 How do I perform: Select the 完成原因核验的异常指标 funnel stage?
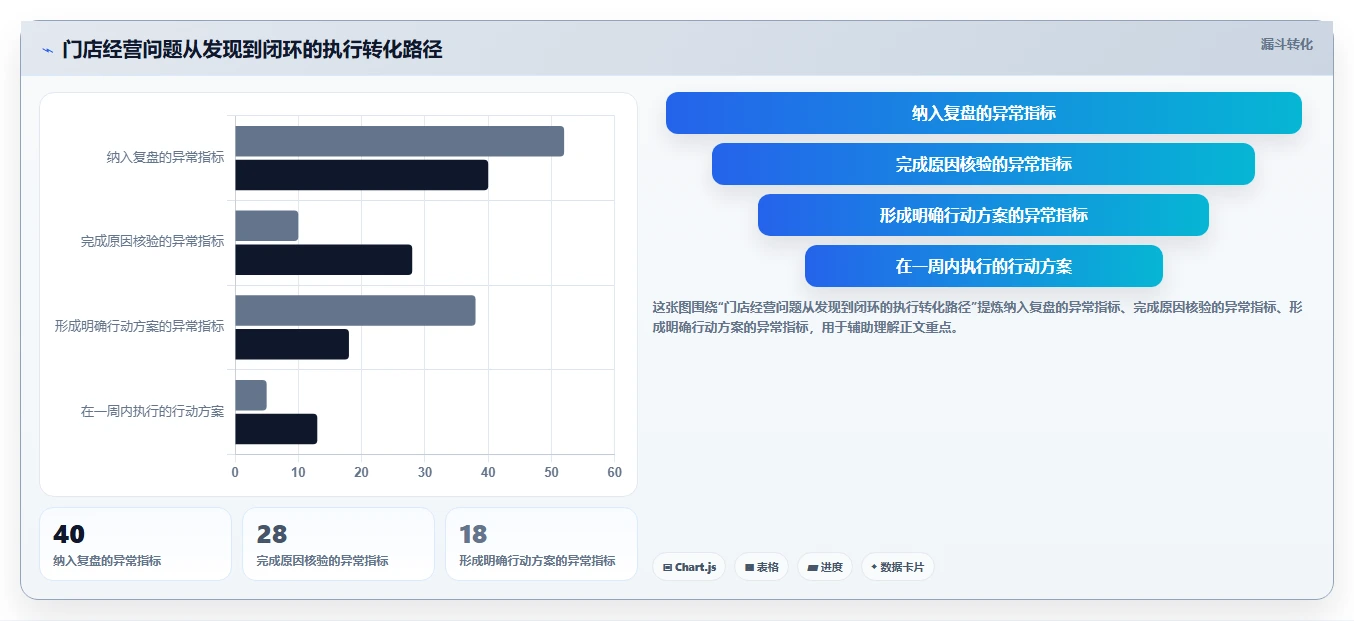[984, 164]
